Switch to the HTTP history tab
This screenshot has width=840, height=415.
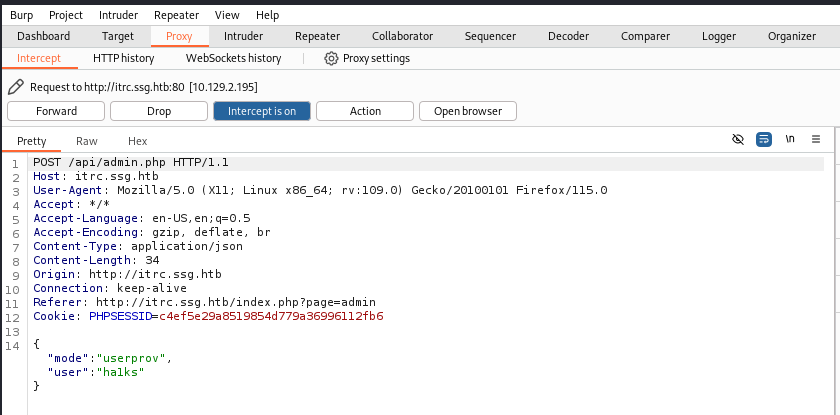pos(124,58)
